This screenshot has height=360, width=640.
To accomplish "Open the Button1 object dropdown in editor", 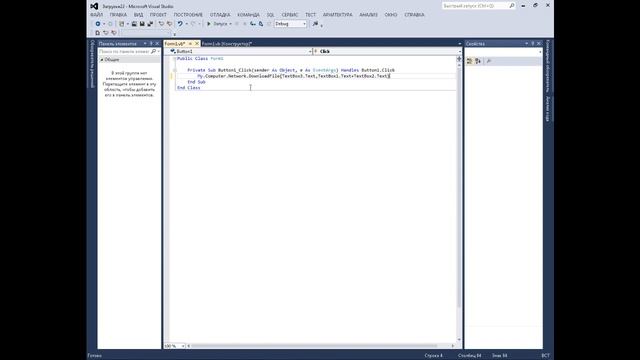I will [310, 51].
